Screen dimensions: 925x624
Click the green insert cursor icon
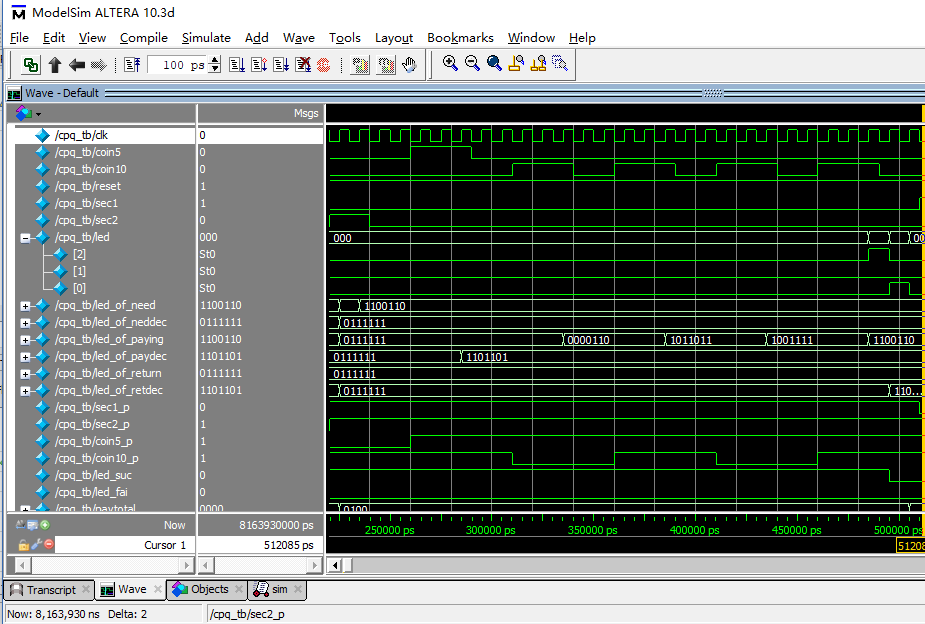[x=44, y=524]
